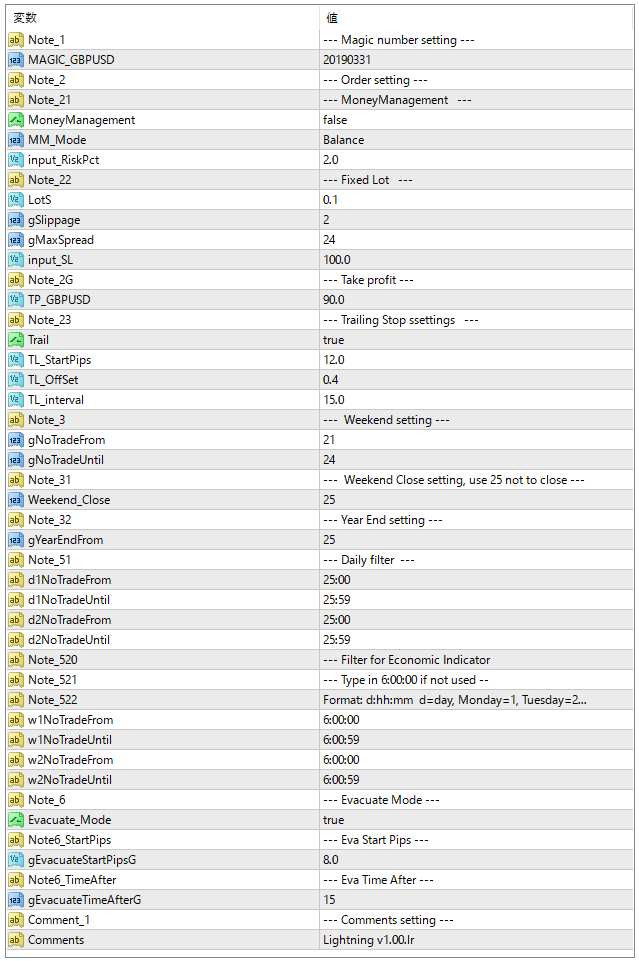
Task: Click the integer icon beside MAGIC_GBPUSD
Action: pyautogui.click(x=16, y=60)
